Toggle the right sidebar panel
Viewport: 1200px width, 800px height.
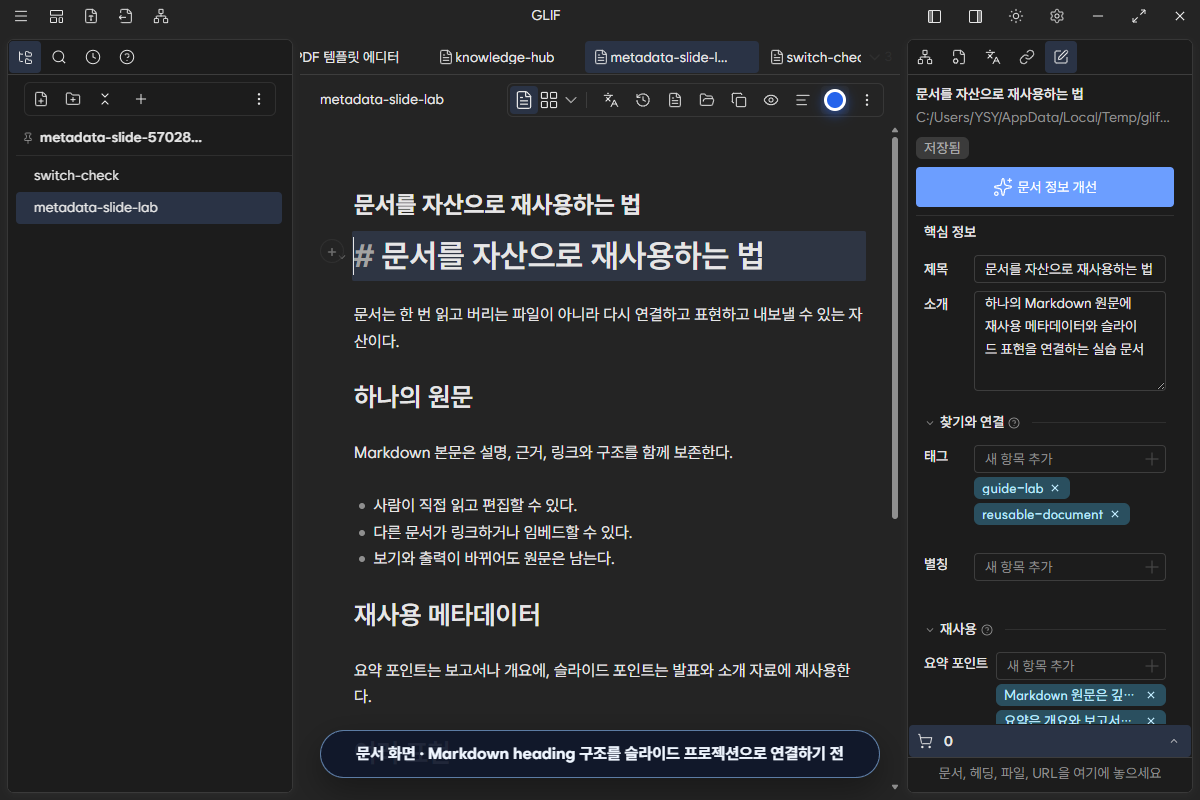975,16
